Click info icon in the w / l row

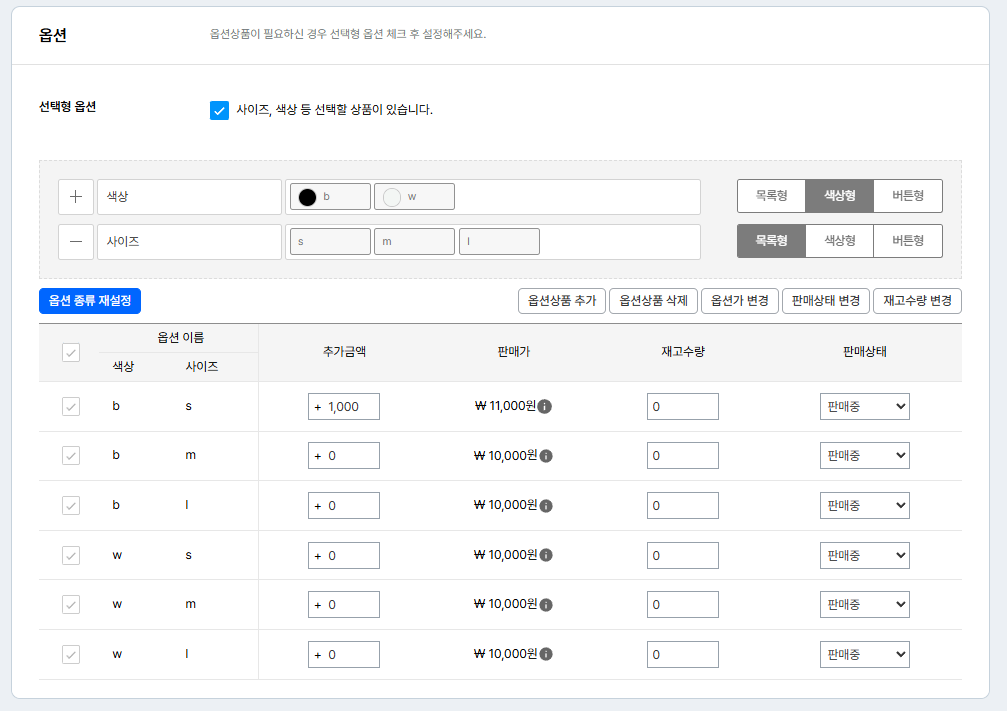point(546,654)
